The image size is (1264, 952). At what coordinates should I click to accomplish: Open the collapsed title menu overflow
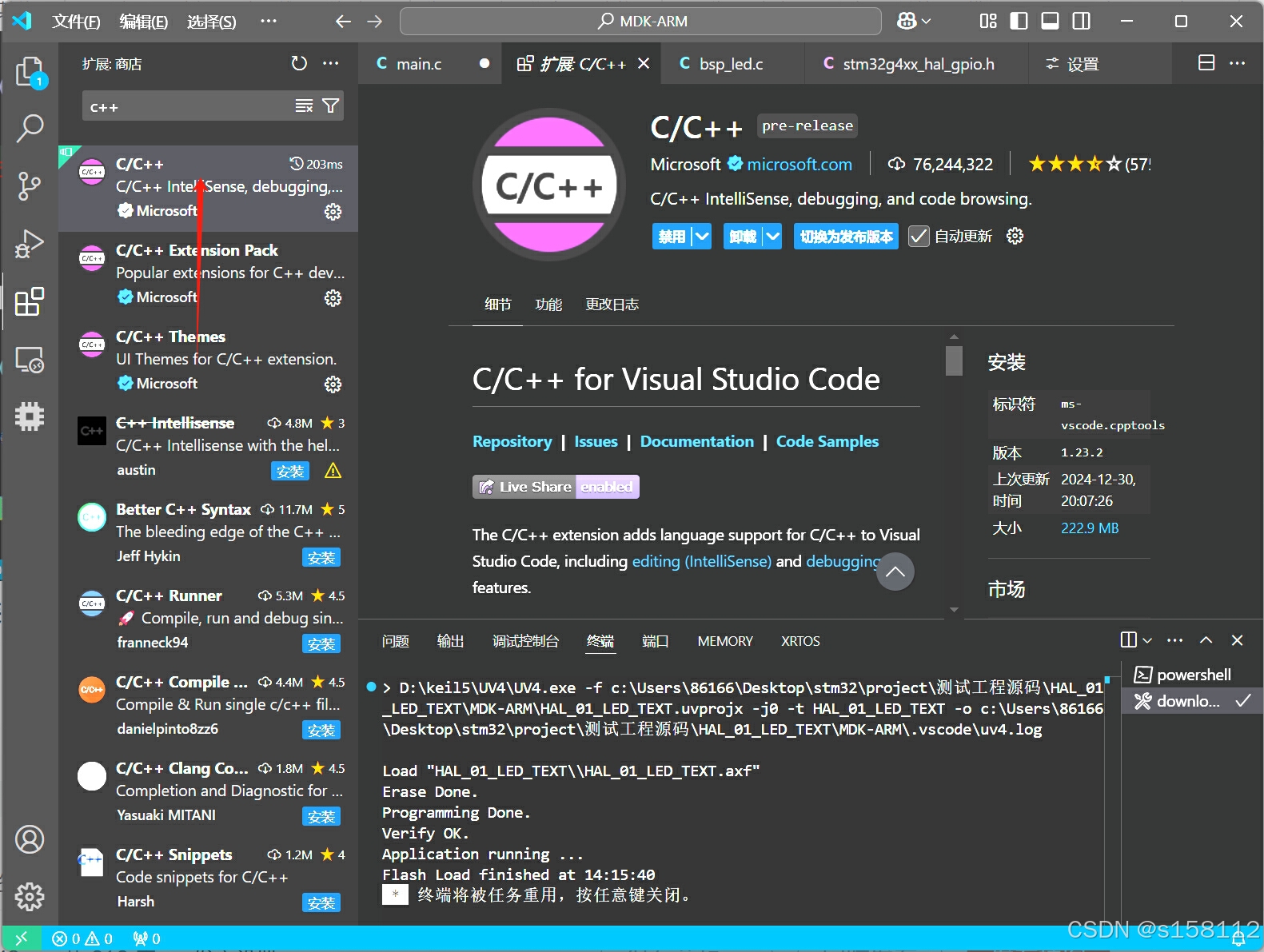pos(268,22)
